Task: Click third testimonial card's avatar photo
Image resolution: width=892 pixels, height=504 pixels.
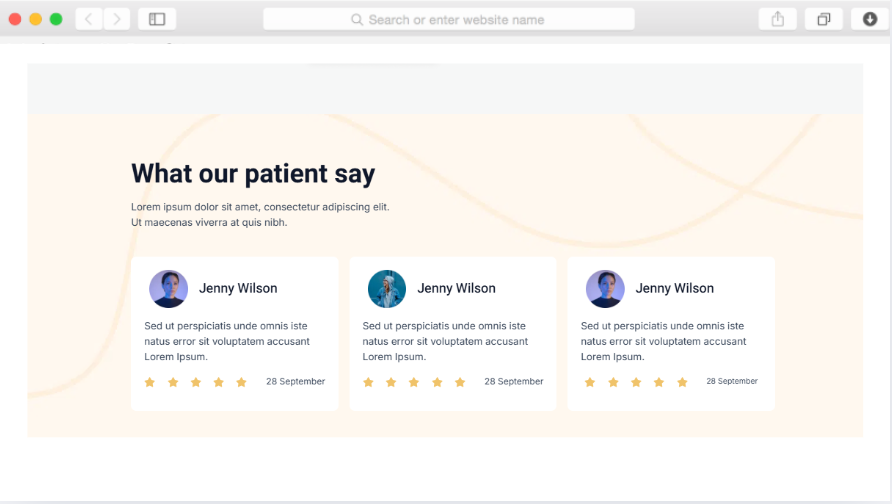Action: coord(605,289)
